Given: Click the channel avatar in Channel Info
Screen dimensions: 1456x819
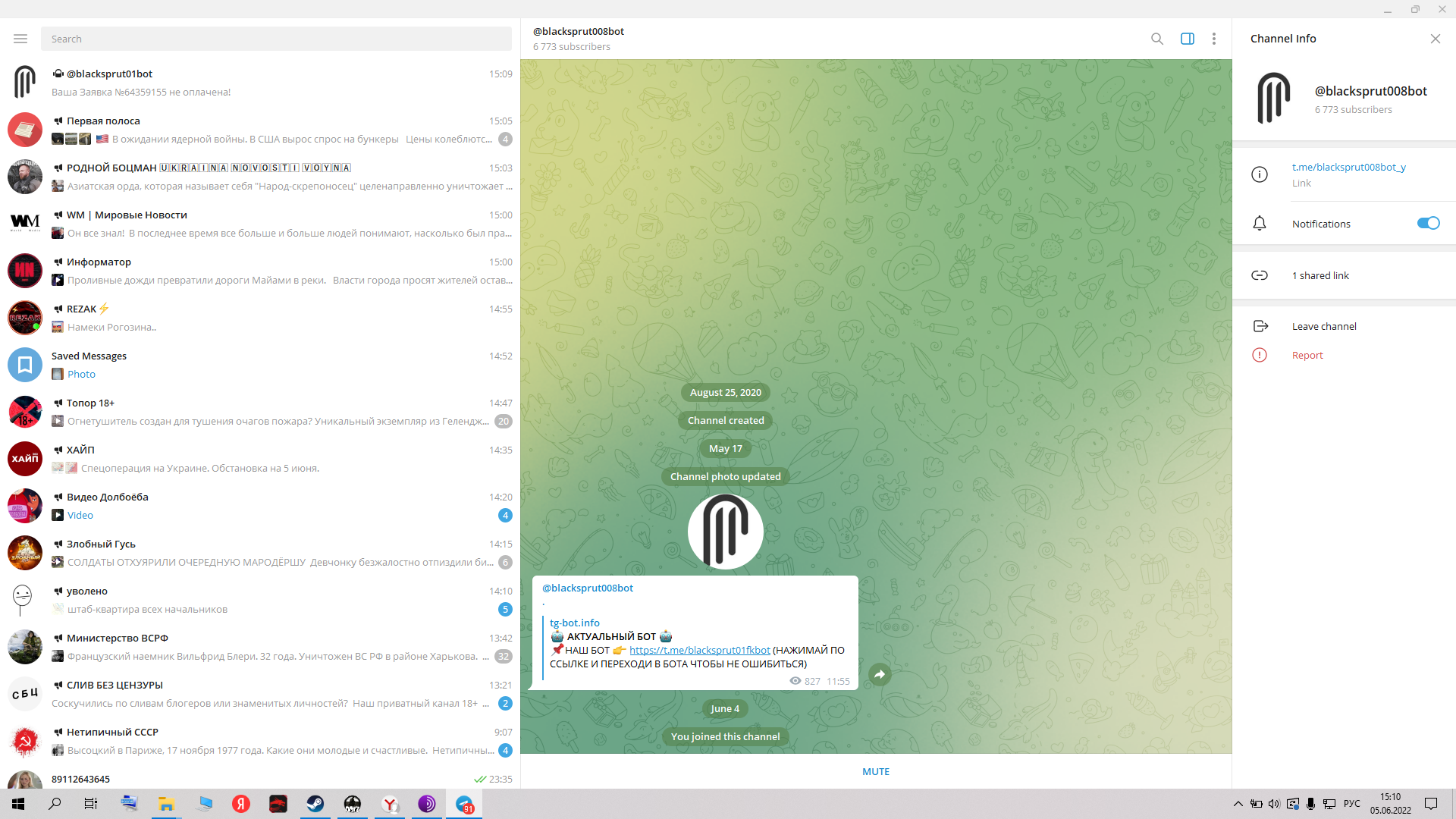Looking at the screenshot, I should pyautogui.click(x=1274, y=99).
